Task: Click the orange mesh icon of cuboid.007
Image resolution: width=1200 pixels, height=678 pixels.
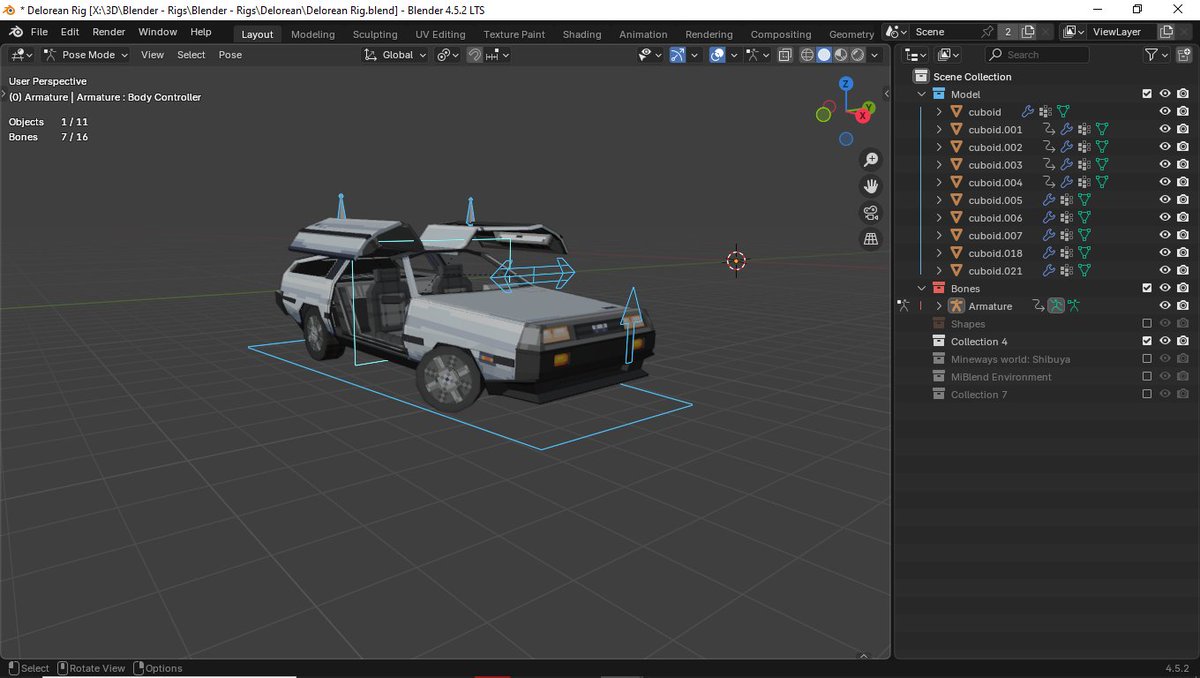Action: 956,236
